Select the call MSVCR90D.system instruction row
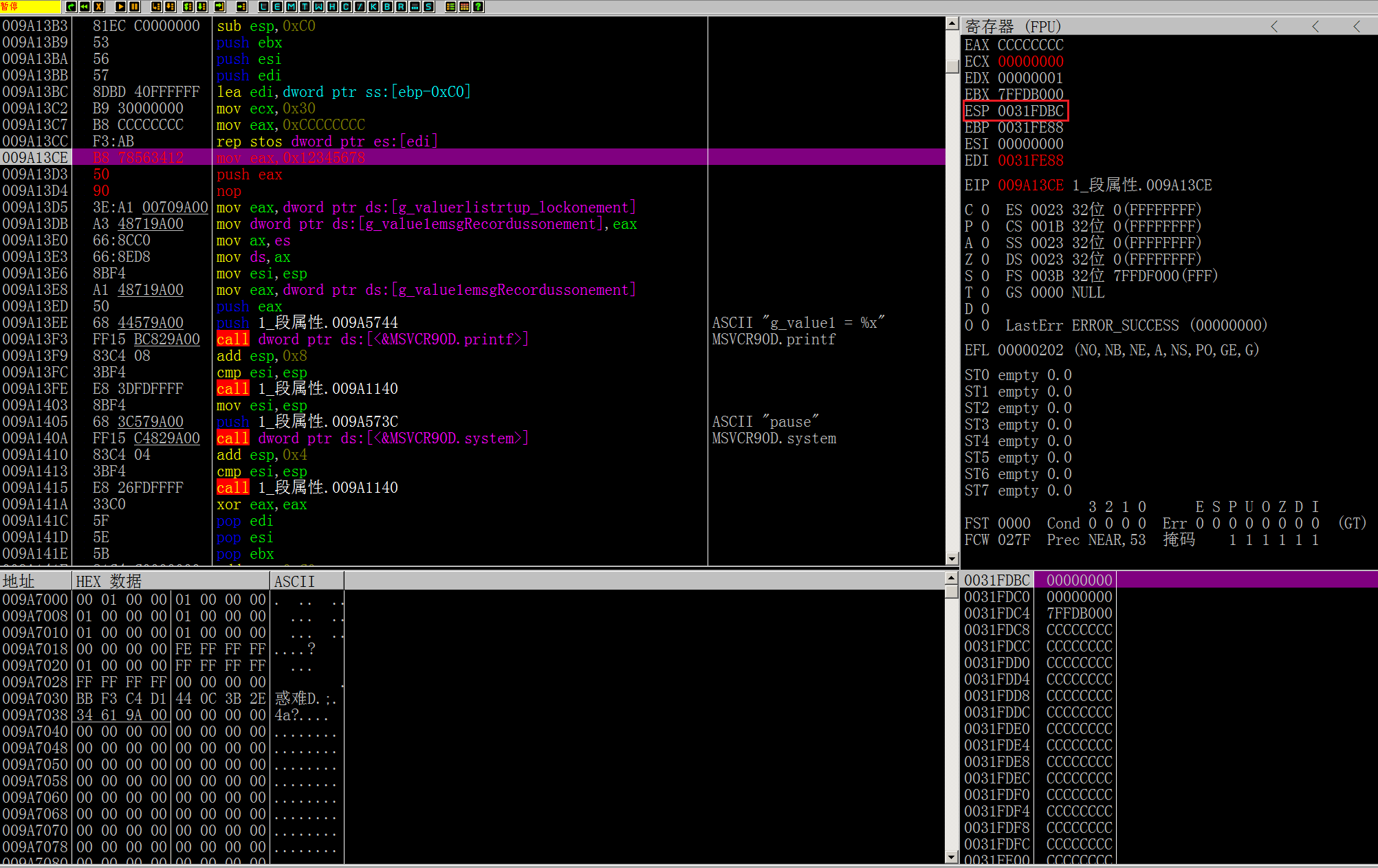The width and height of the screenshot is (1378, 868). (473, 438)
